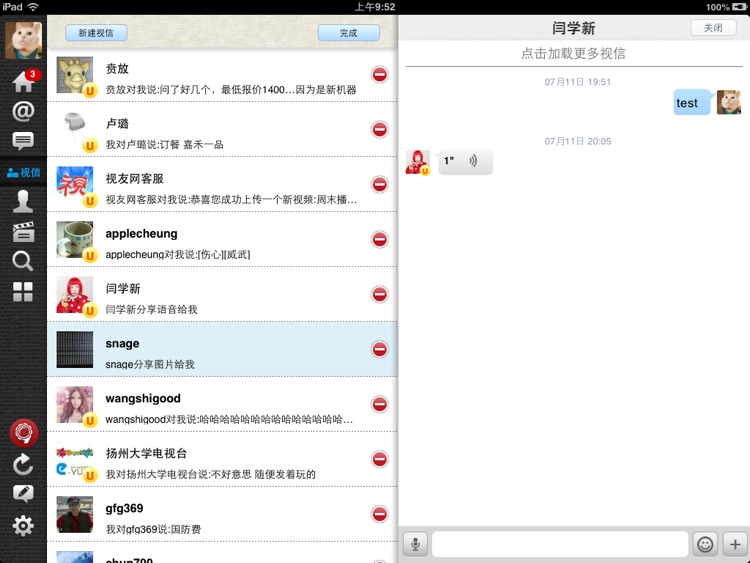Select the 视信 tab in sidebar
Image resolution: width=750 pixels, height=563 pixels.
(23, 173)
